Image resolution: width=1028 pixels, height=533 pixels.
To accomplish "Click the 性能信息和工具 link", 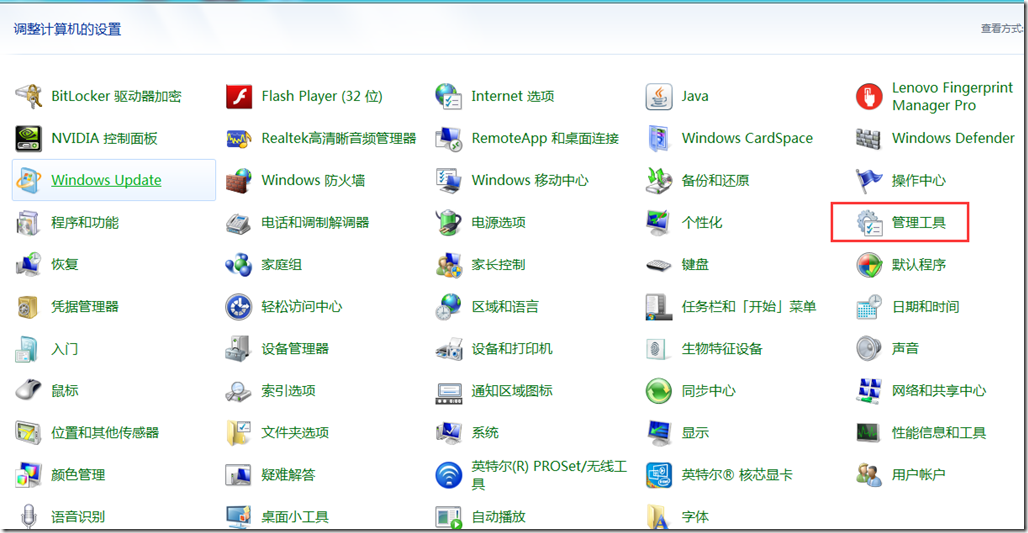I will [939, 433].
